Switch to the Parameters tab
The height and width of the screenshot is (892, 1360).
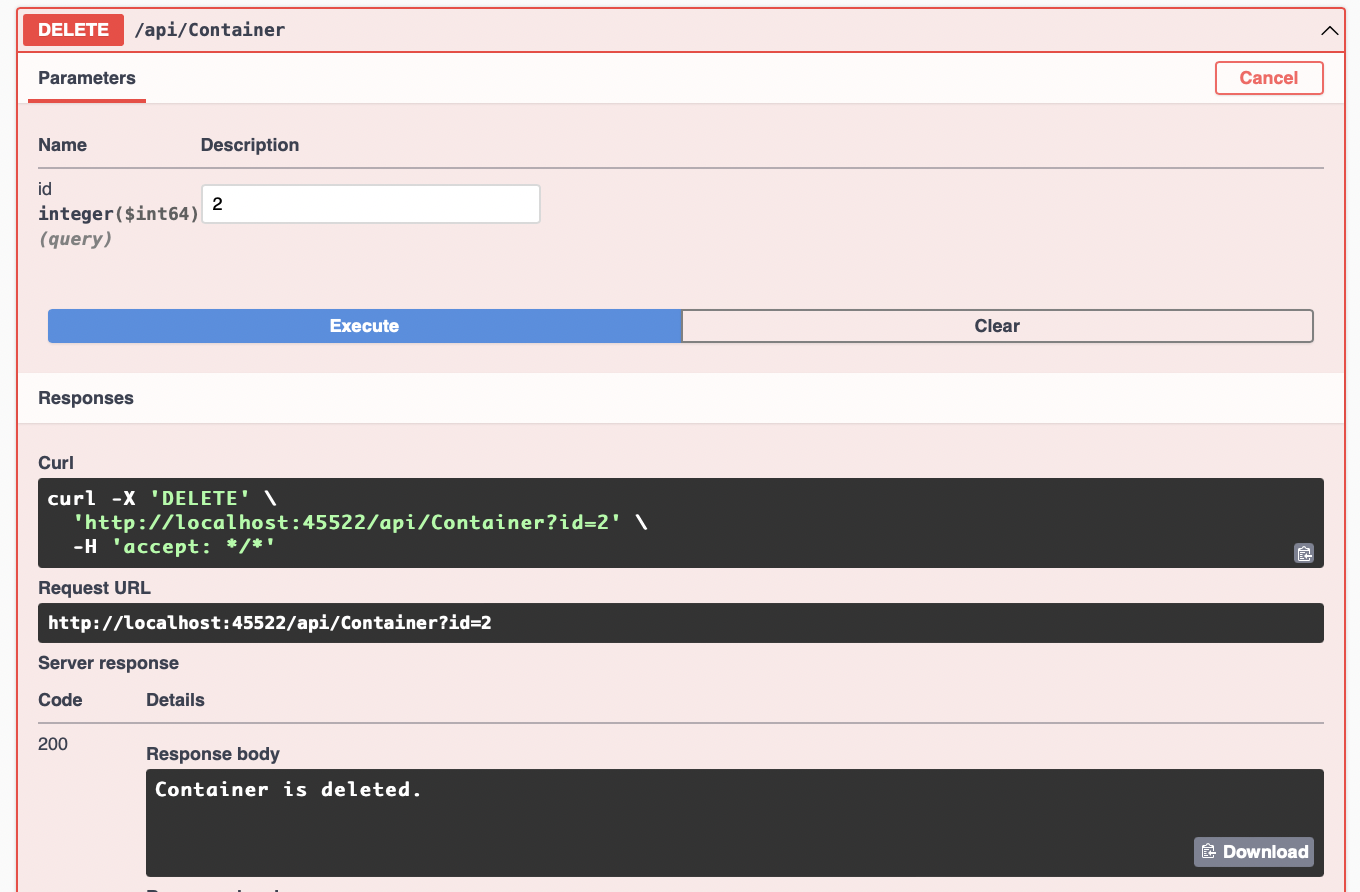tap(86, 78)
